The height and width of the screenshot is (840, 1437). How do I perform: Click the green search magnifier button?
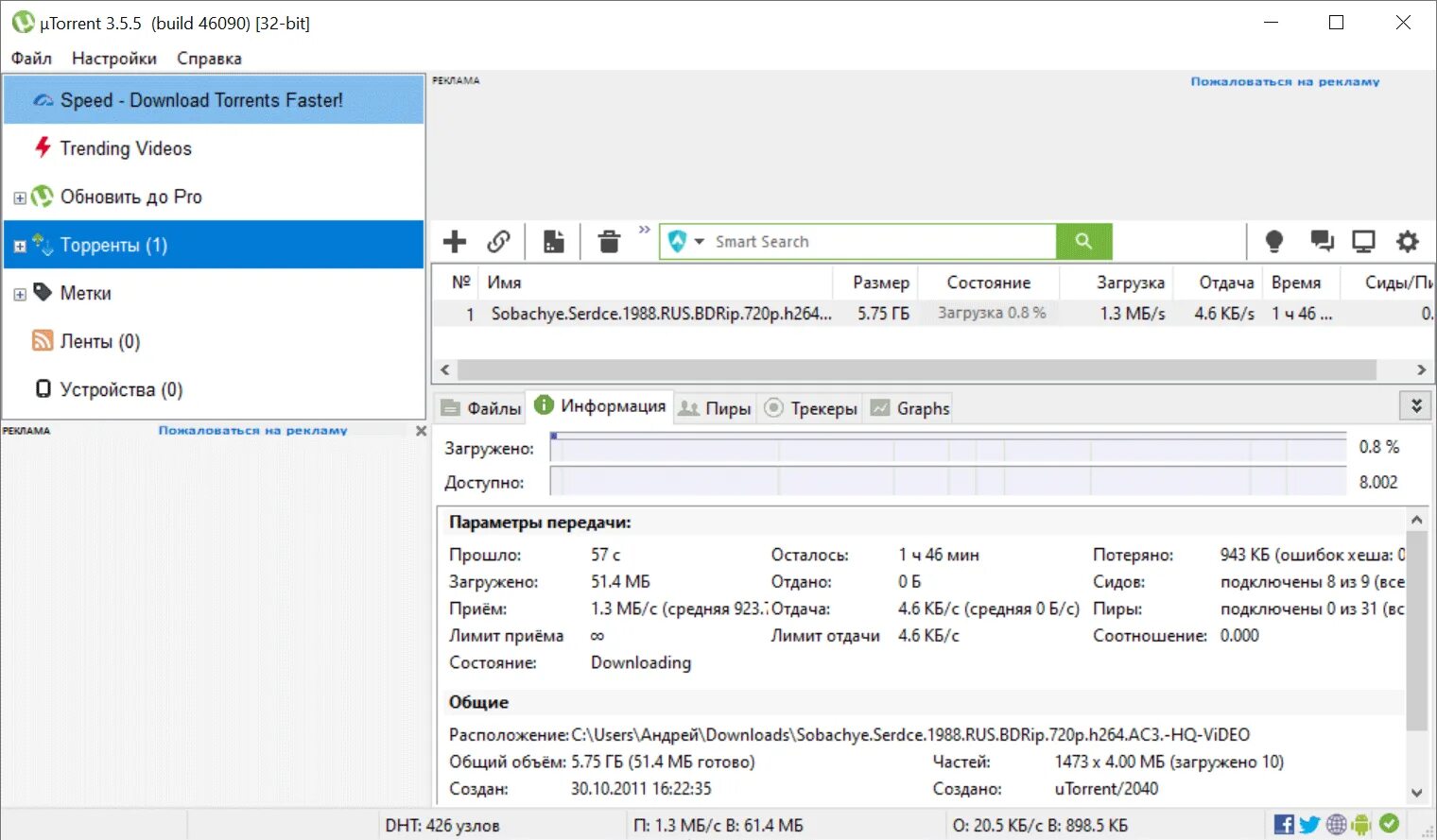pos(1084,242)
